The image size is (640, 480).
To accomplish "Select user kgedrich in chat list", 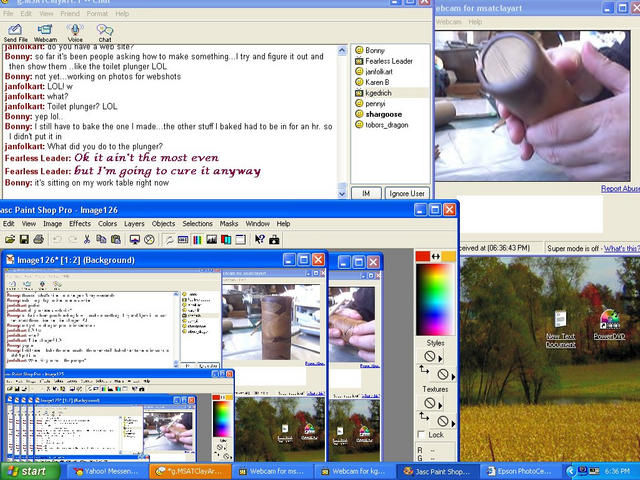I will pyautogui.click(x=378, y=93).
